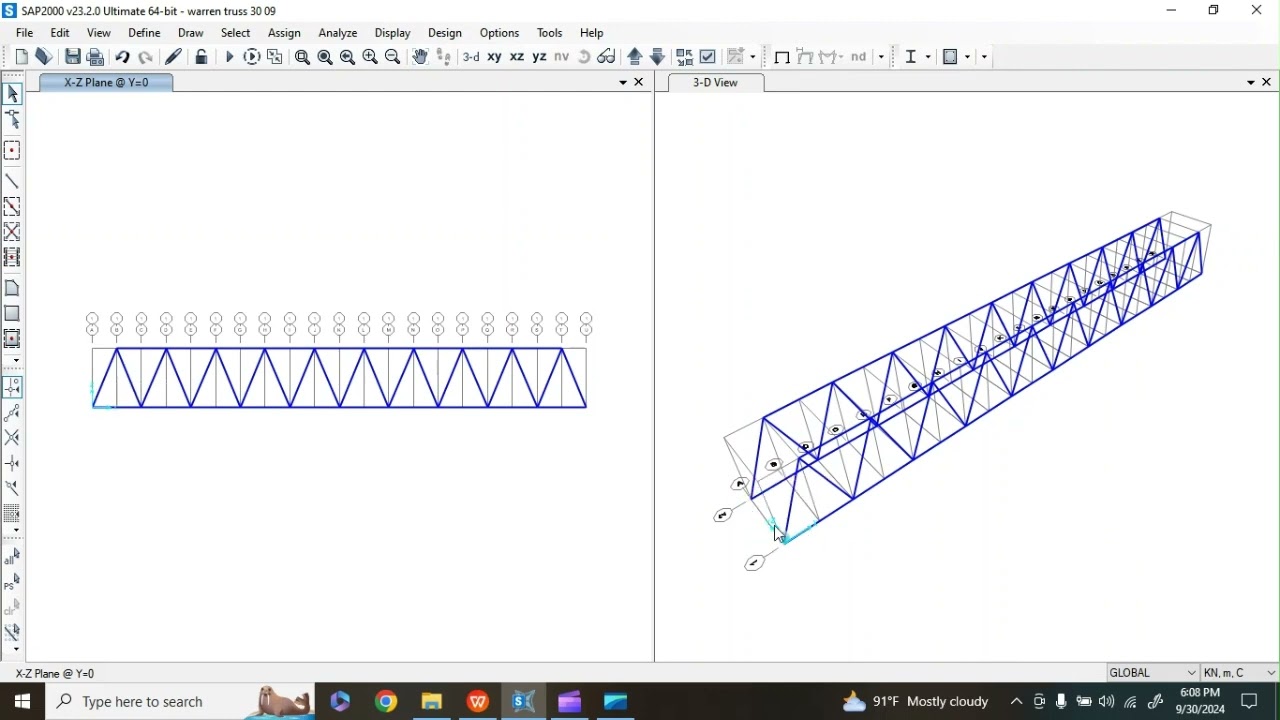Choose the Reshape Object tool
Viewport: 1280px width, 720px height.
[13, 119]
